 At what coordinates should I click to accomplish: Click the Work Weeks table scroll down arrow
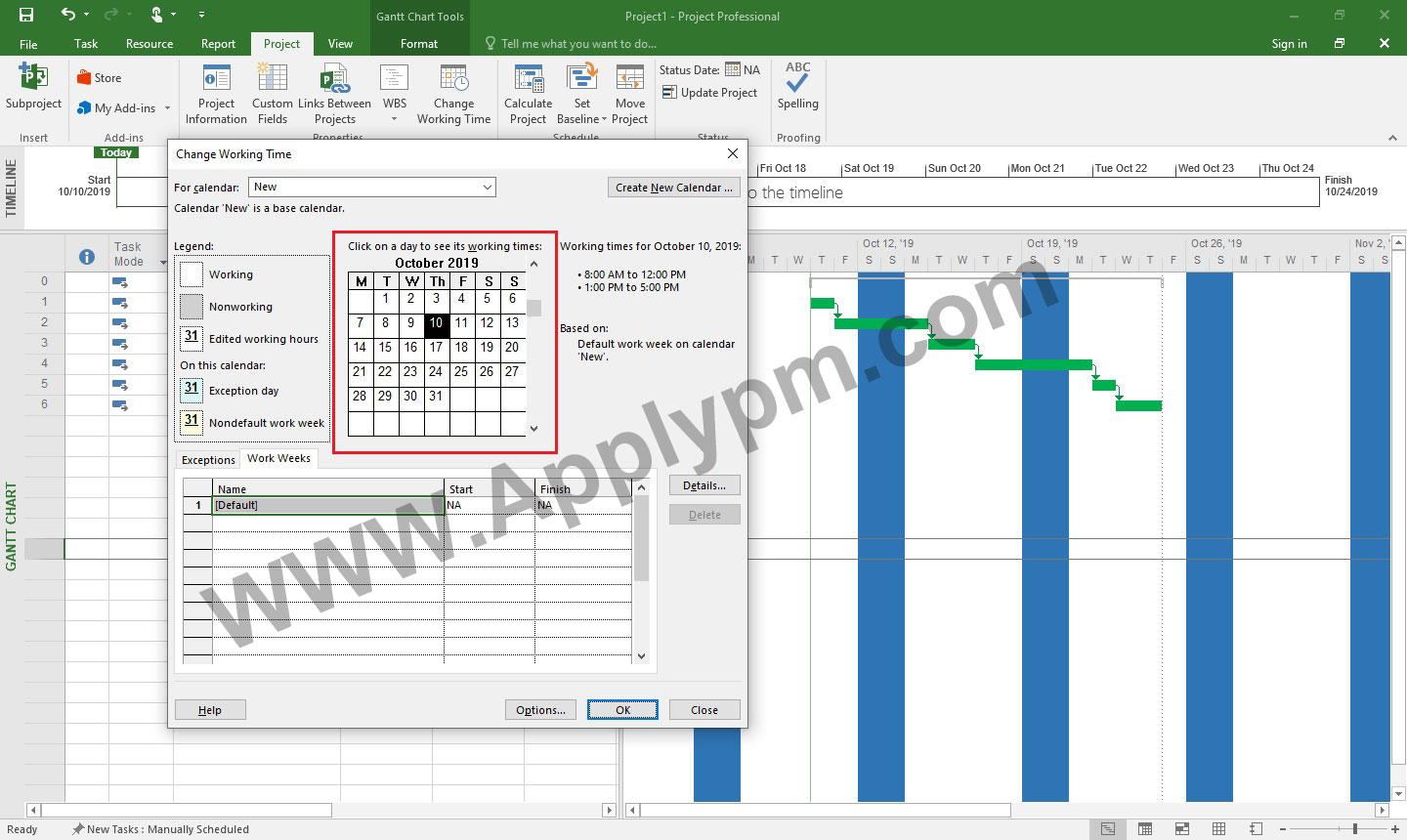(641, 656)
